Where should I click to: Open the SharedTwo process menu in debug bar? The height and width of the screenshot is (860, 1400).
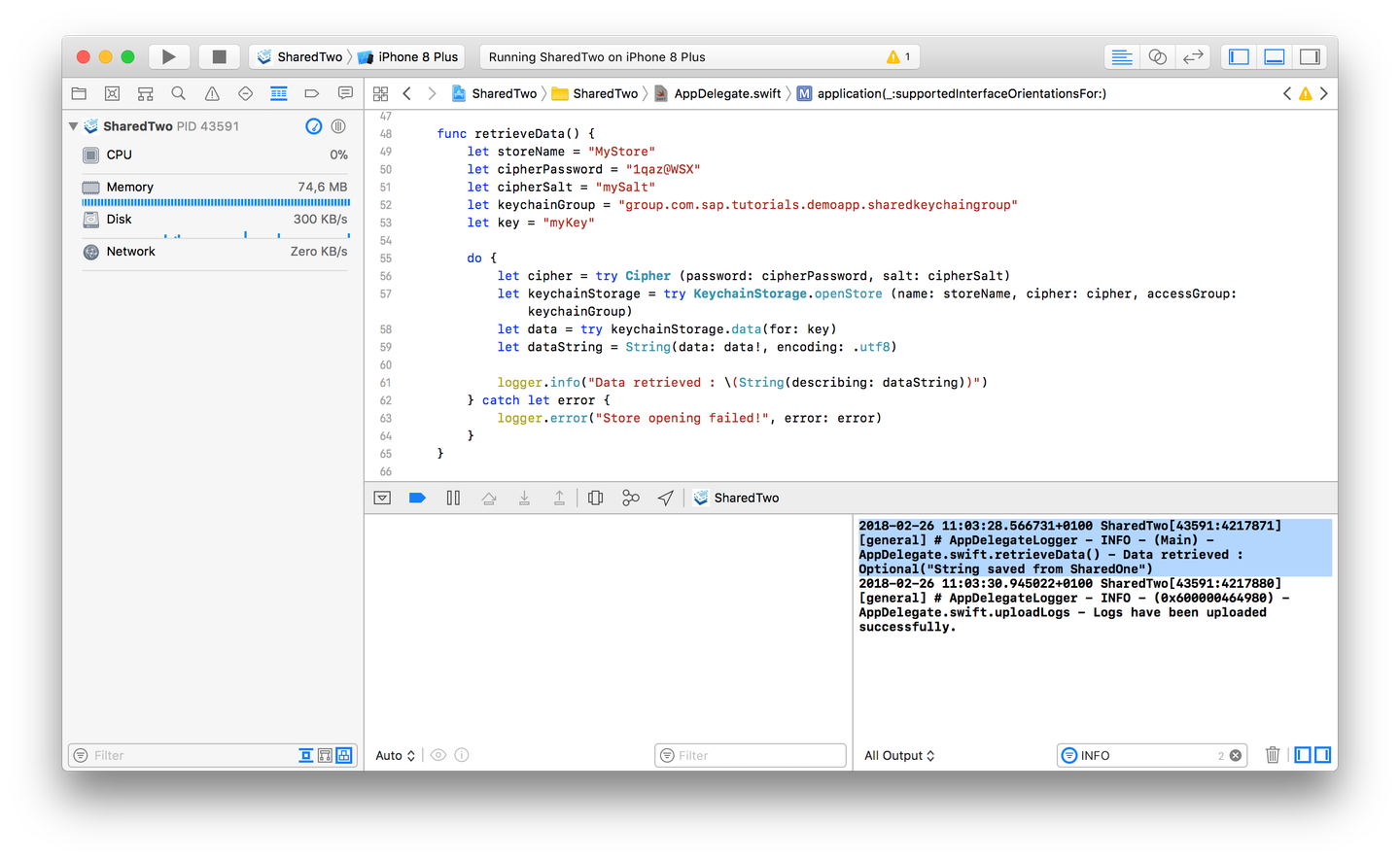[736, 498]
